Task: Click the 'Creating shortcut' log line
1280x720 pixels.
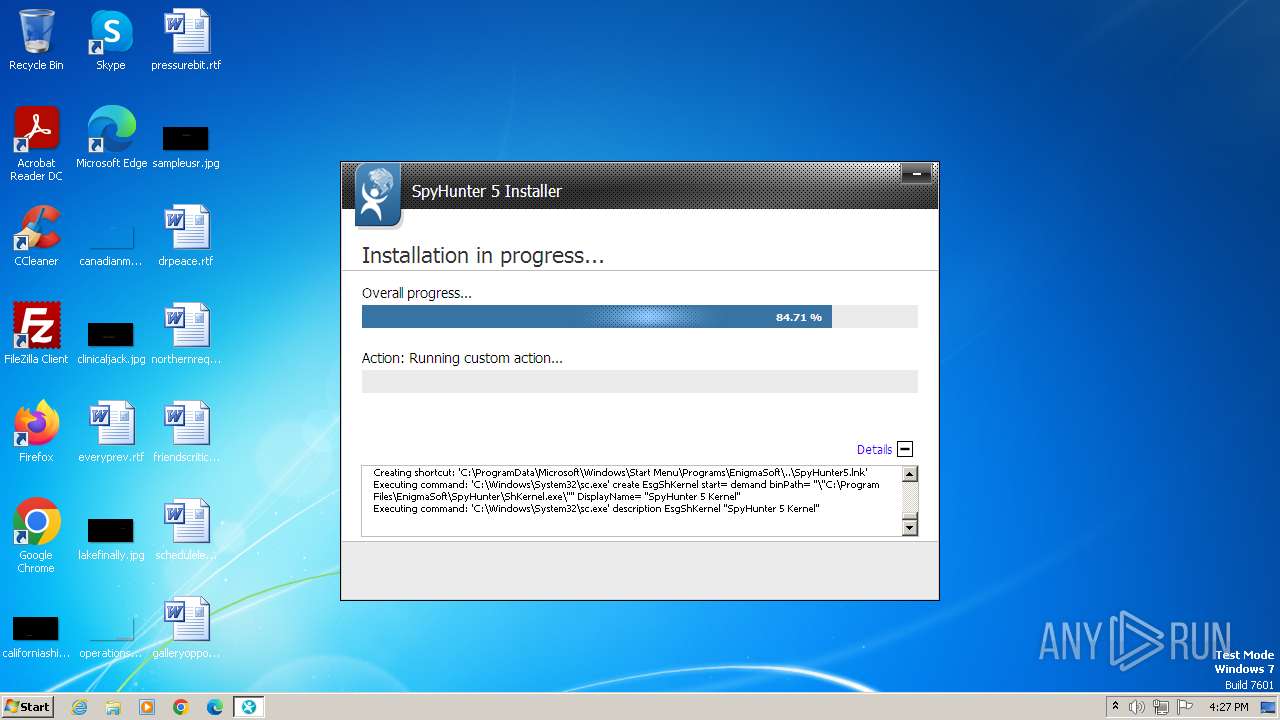Action: coord(620,472)
